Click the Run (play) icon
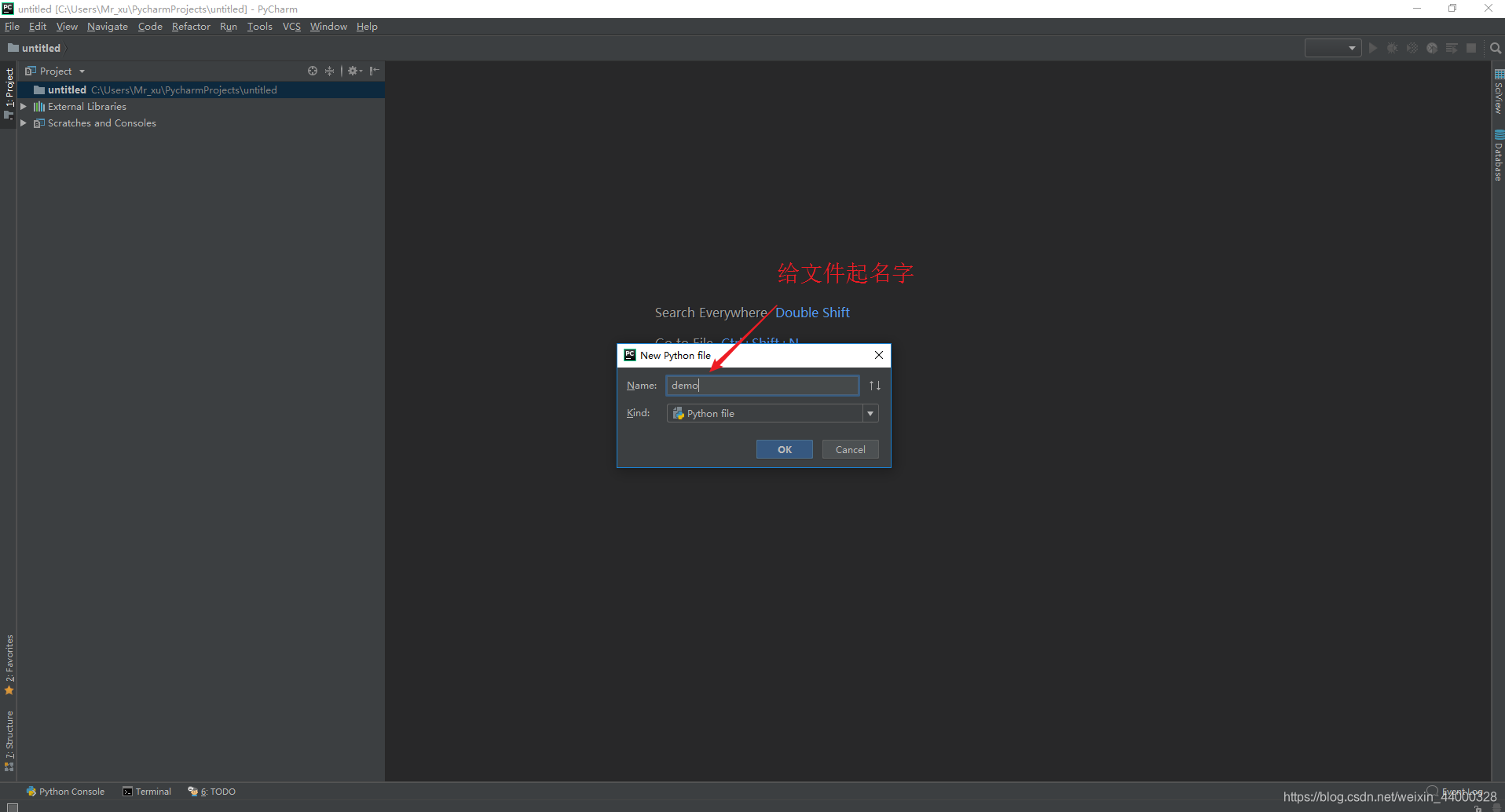 coord(1373,48)
